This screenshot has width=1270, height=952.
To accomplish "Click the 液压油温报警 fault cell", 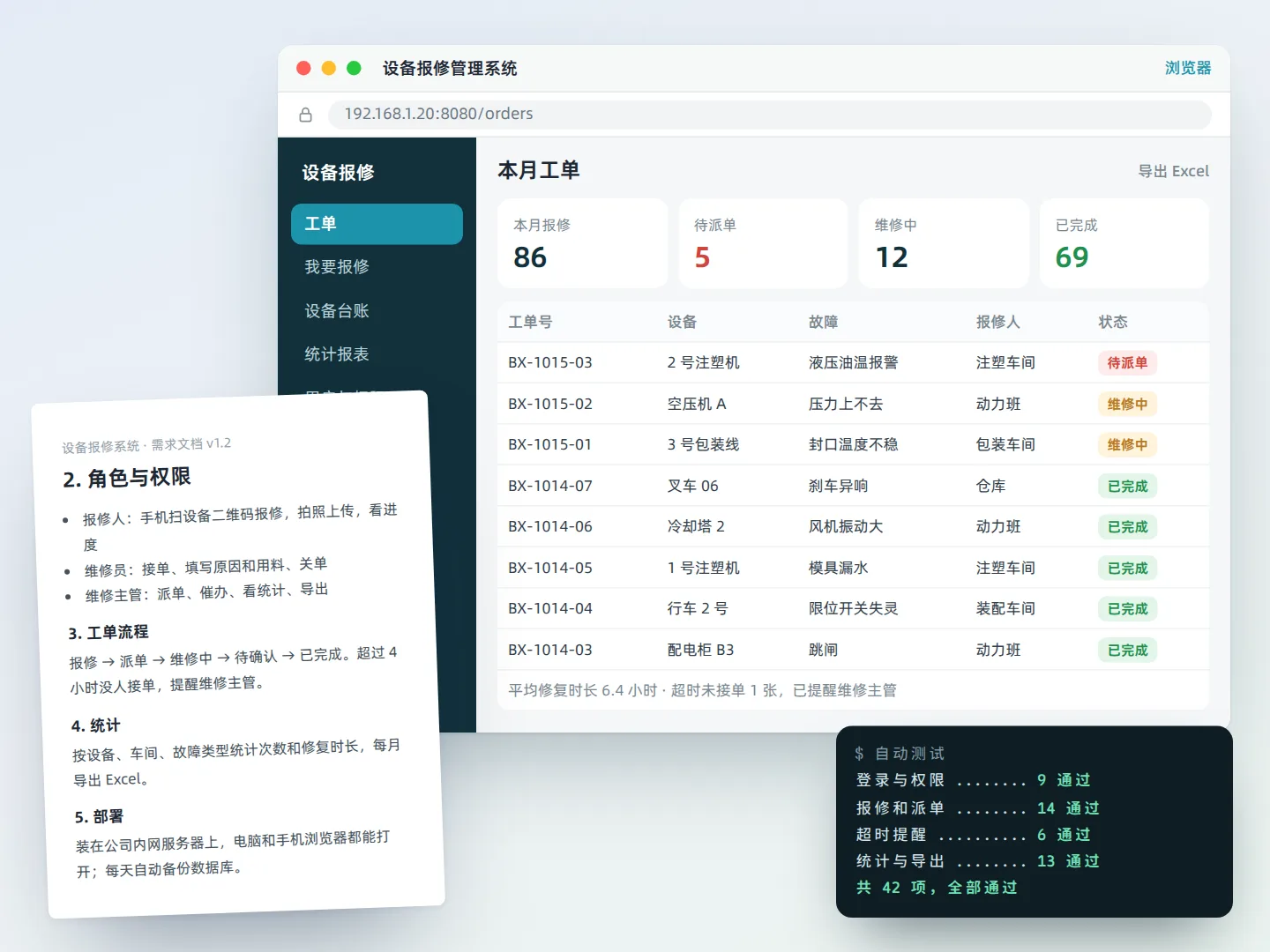I will pos(853,362).
